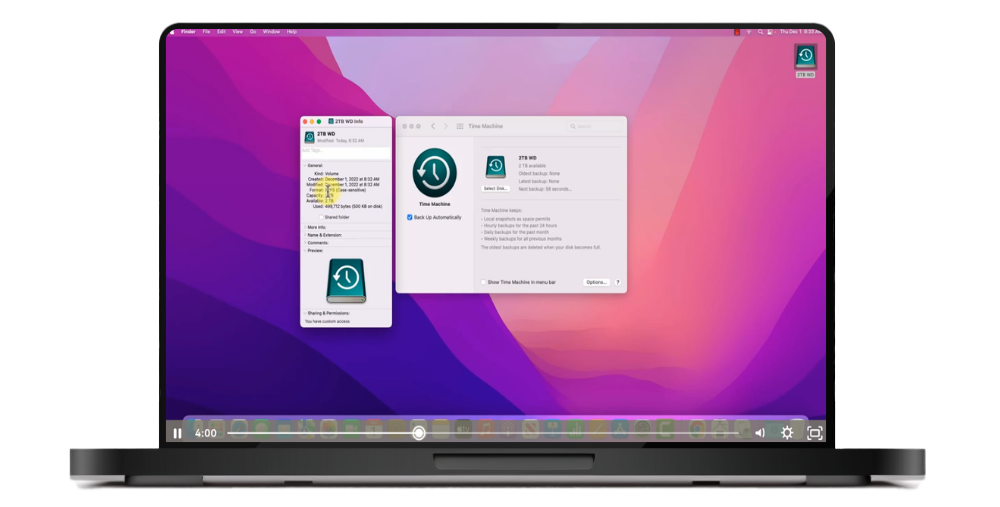Pause the video playback
The height and width of the screenshot is (507, 1000).
(177, 433)
